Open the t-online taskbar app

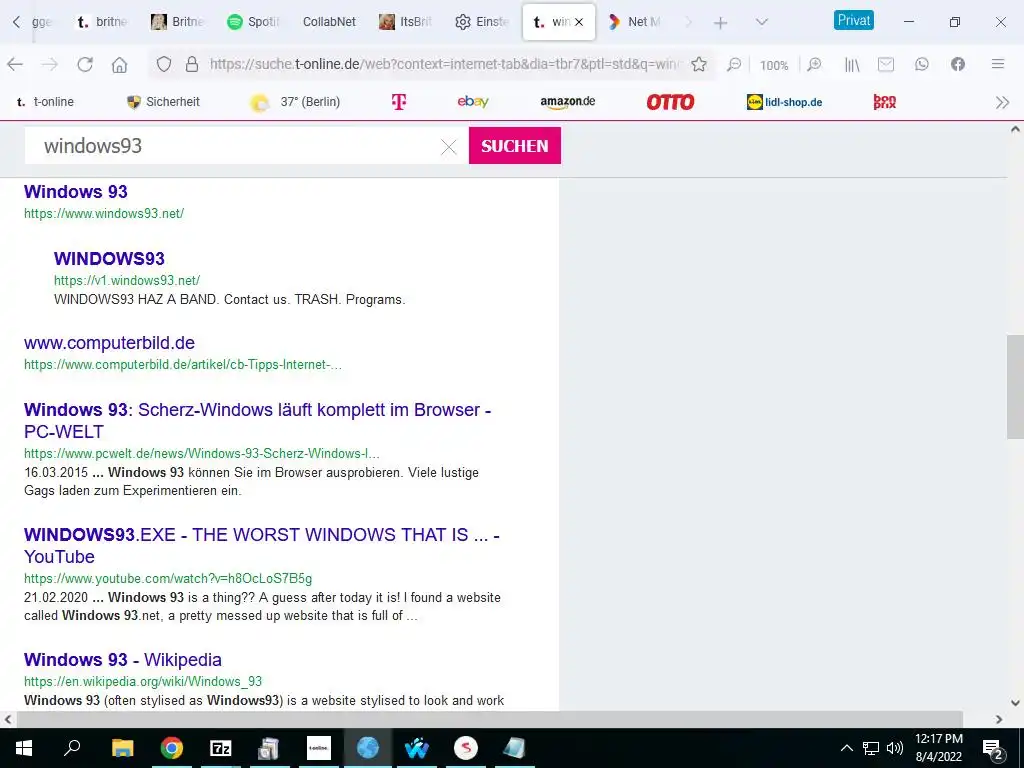(319, 748)
